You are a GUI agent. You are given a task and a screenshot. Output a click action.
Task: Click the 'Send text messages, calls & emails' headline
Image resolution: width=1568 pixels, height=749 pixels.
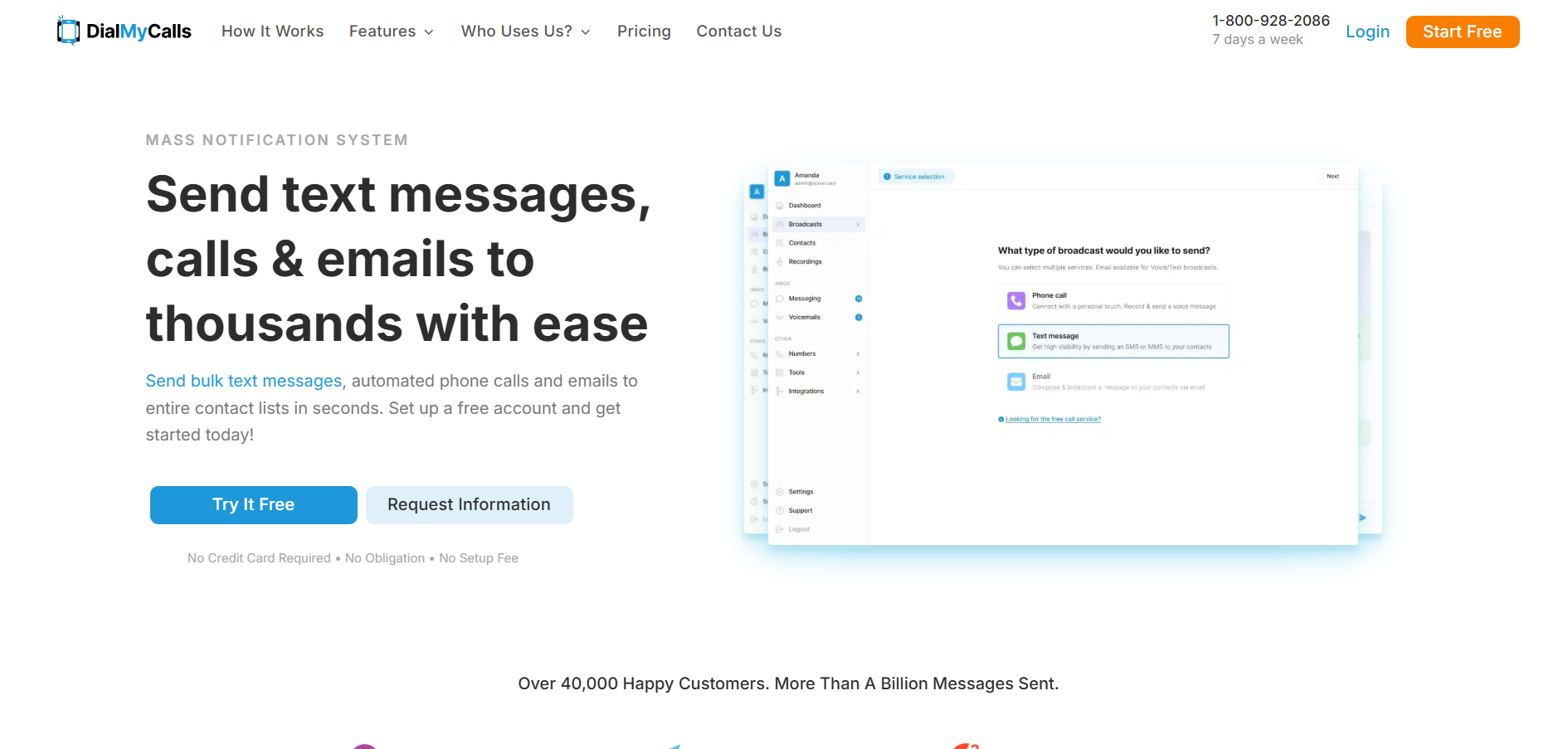click(x=398, y=258)
